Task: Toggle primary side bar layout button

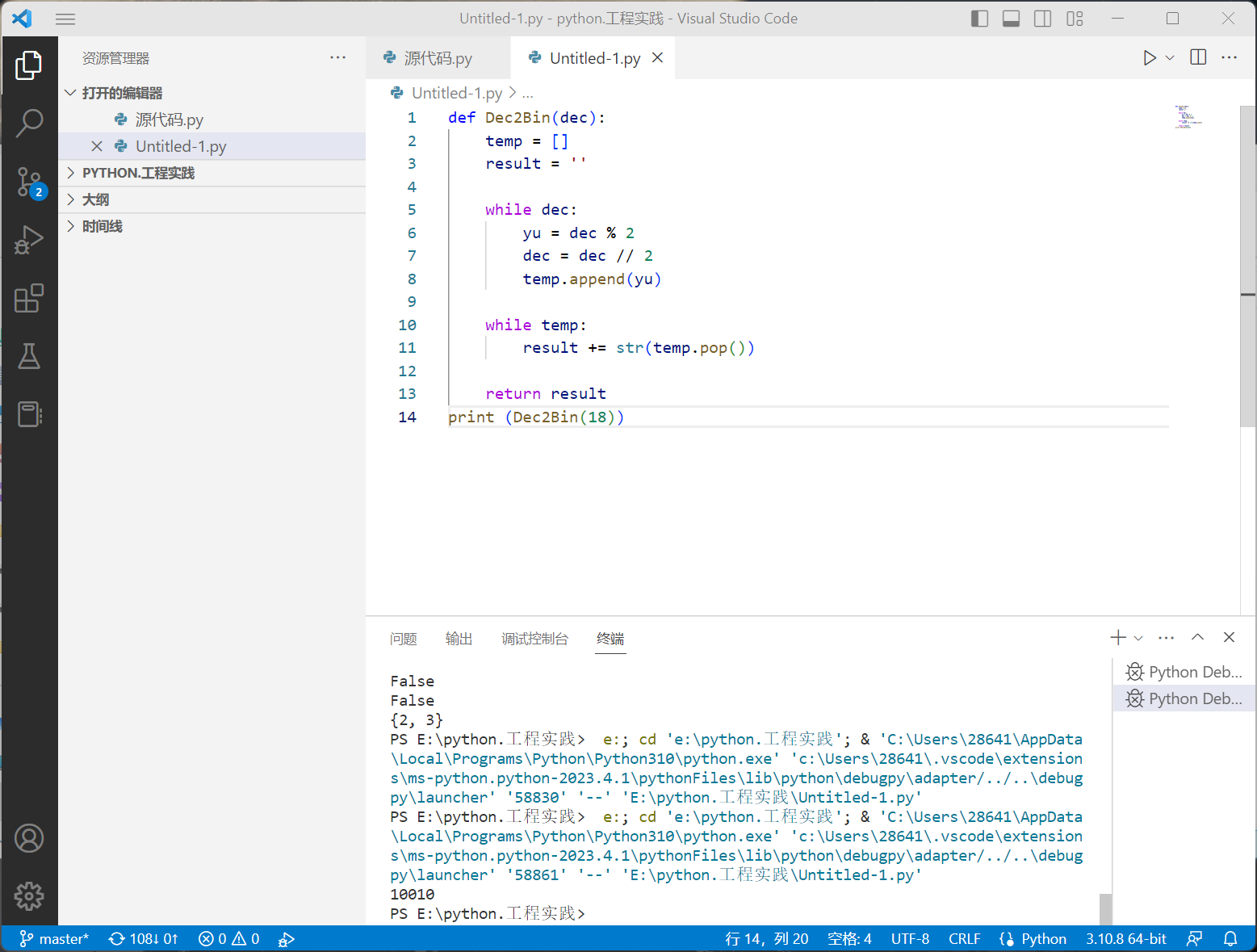Action: click(979, 19)
